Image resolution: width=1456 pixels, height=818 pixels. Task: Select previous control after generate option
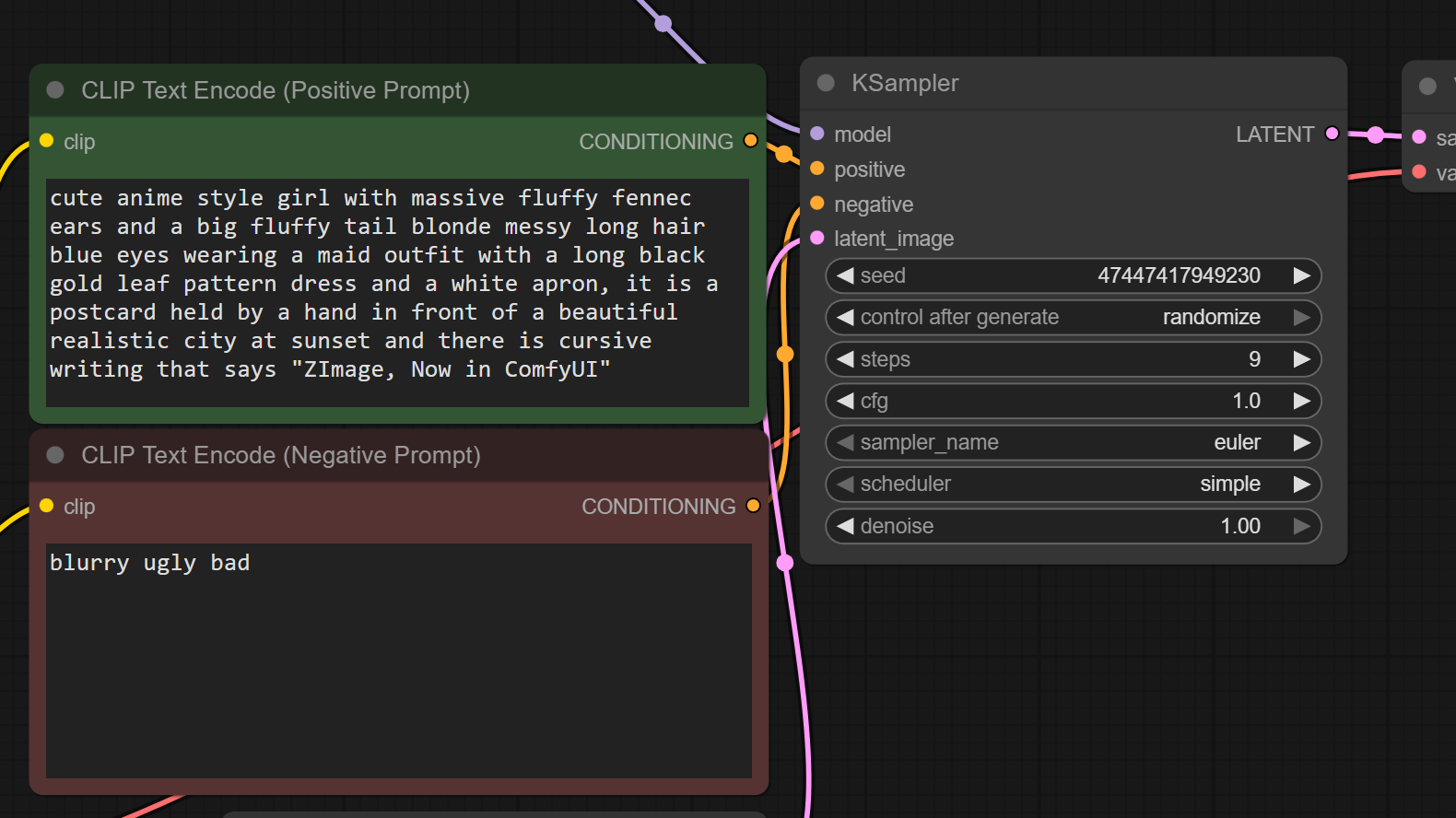tap(845, 317)
